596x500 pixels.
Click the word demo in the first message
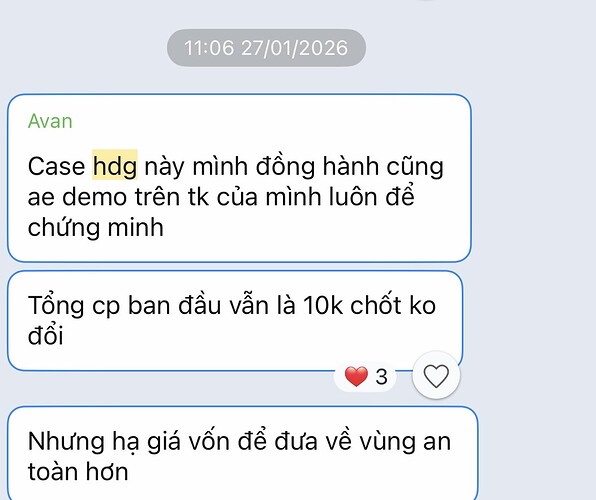94,197
